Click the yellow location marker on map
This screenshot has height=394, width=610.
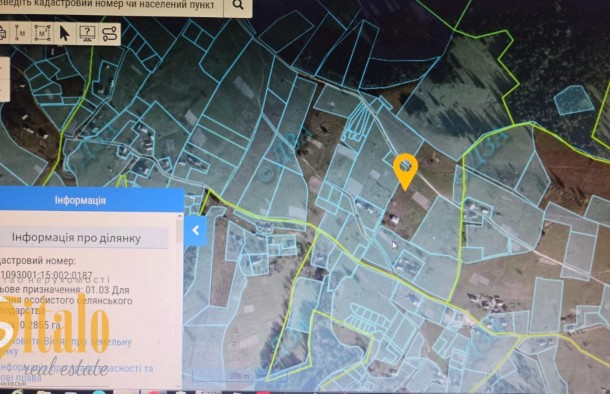click(405, 171)
